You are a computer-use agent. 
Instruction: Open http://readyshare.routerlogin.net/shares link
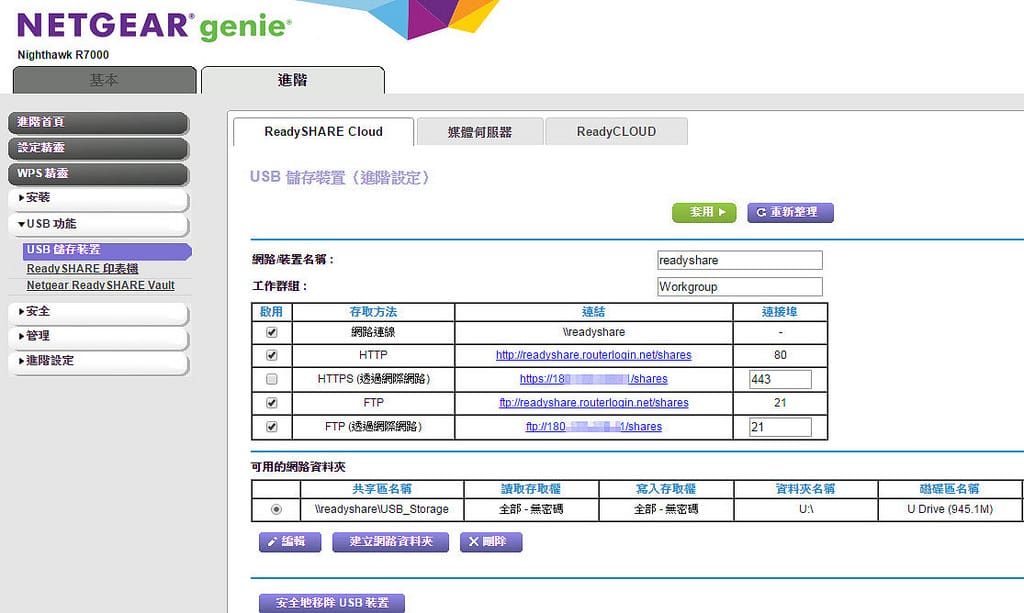click(x=594, y=355)
